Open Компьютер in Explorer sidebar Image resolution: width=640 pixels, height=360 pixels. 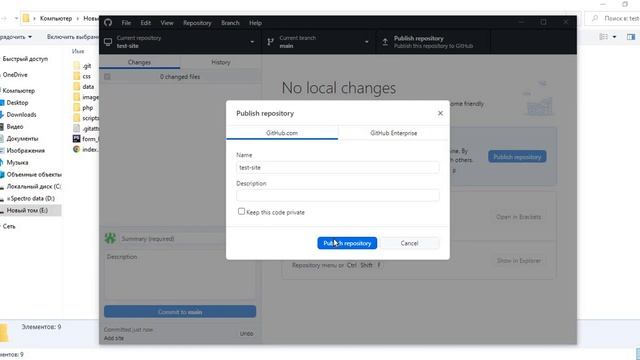tap(19, 91)
